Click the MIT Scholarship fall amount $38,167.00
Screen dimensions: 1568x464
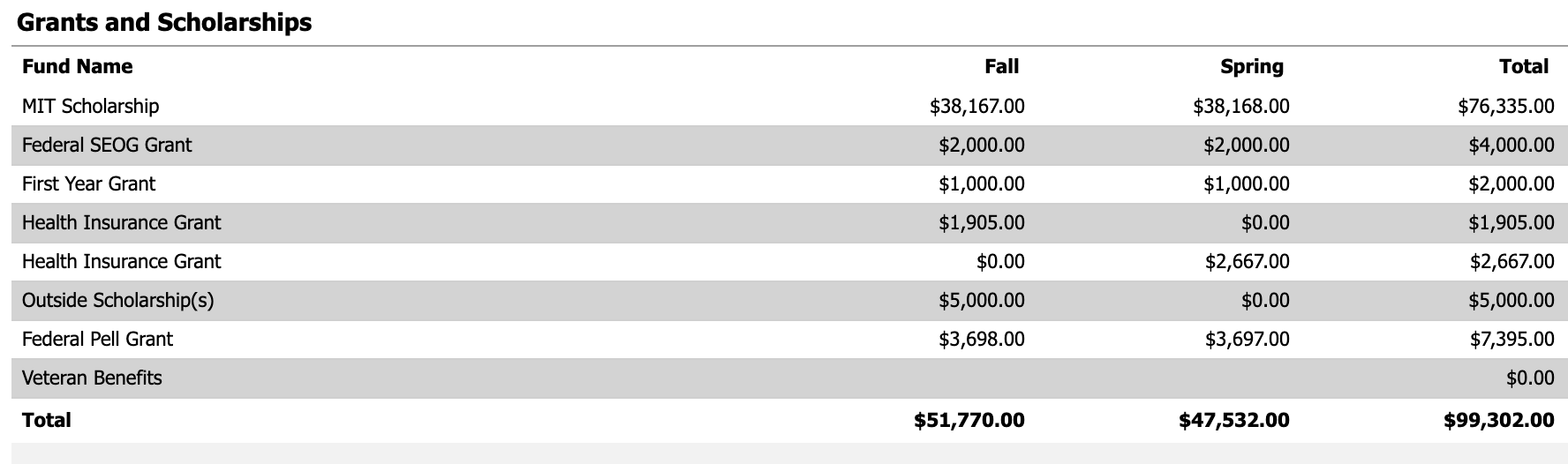coord(976,106)
